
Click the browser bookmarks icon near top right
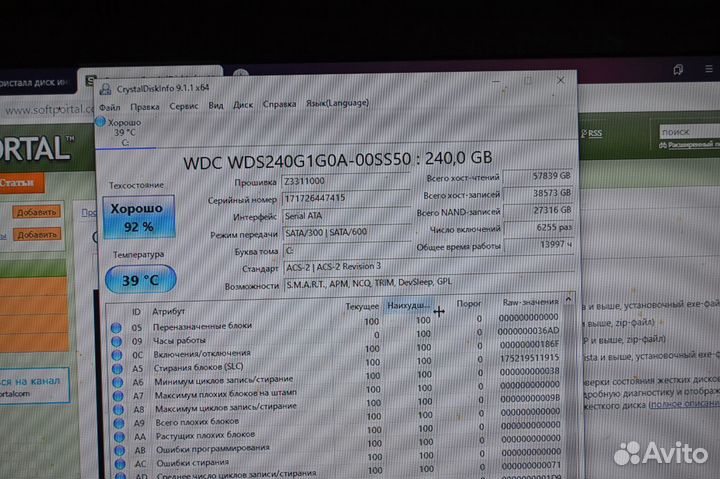click(x=678, y=69)
